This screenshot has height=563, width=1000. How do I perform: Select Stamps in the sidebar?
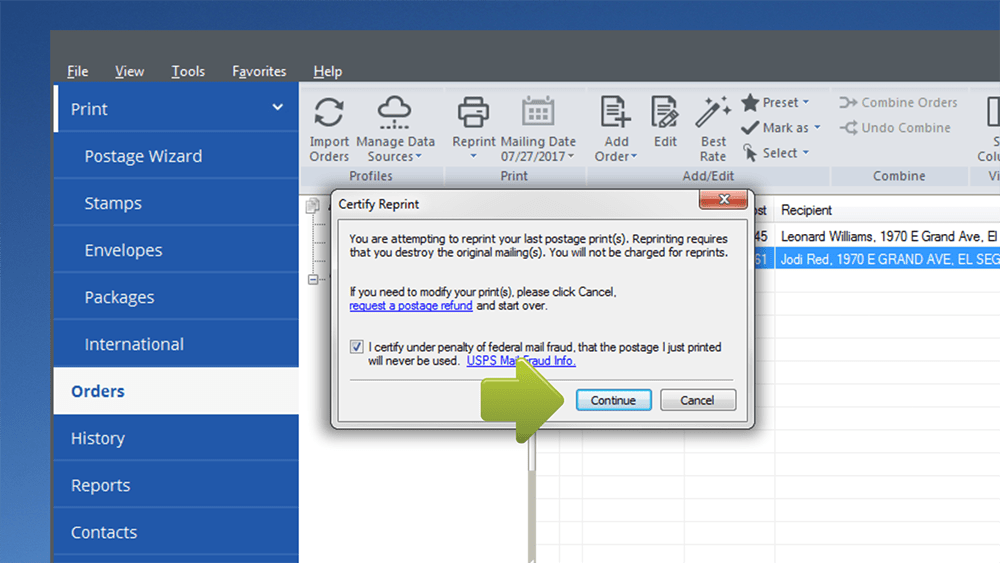pos(176,203)
